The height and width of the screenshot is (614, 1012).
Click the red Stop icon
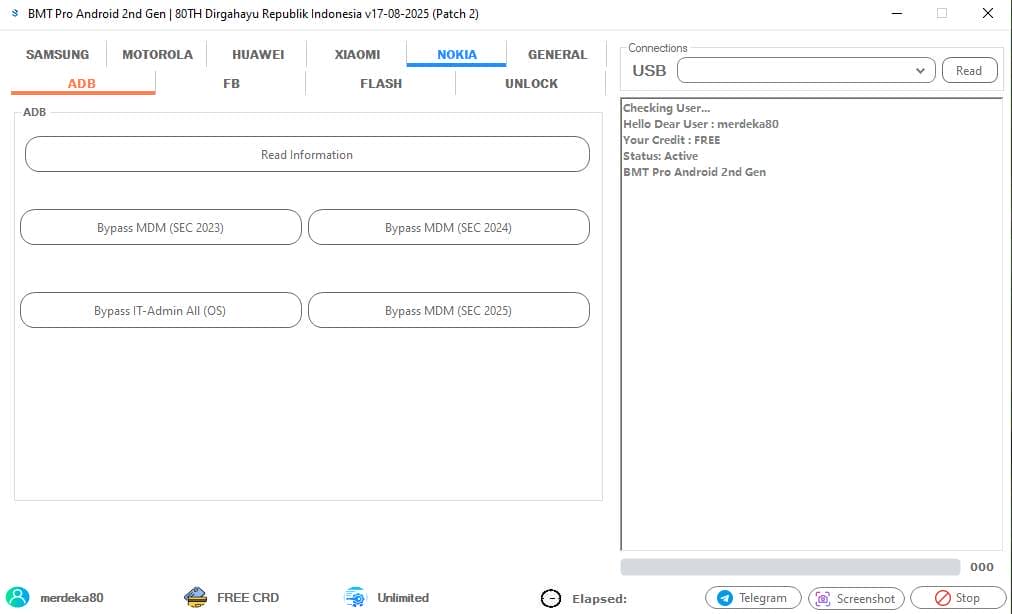coord(942,598)
